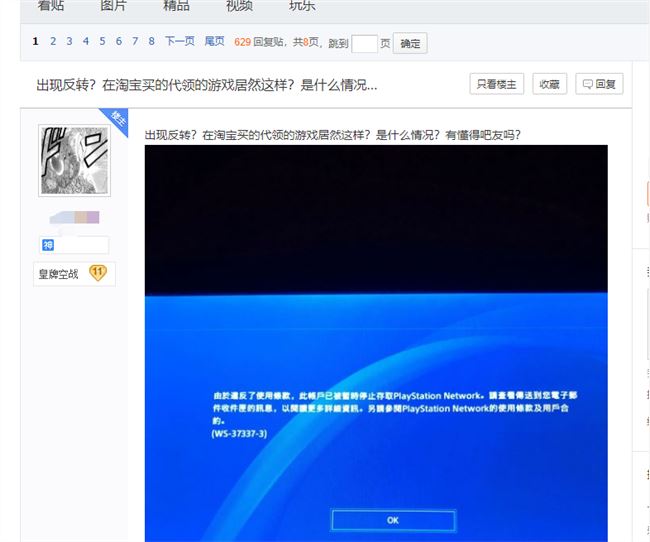Open the poster's manga avatar

coord(75,160)
